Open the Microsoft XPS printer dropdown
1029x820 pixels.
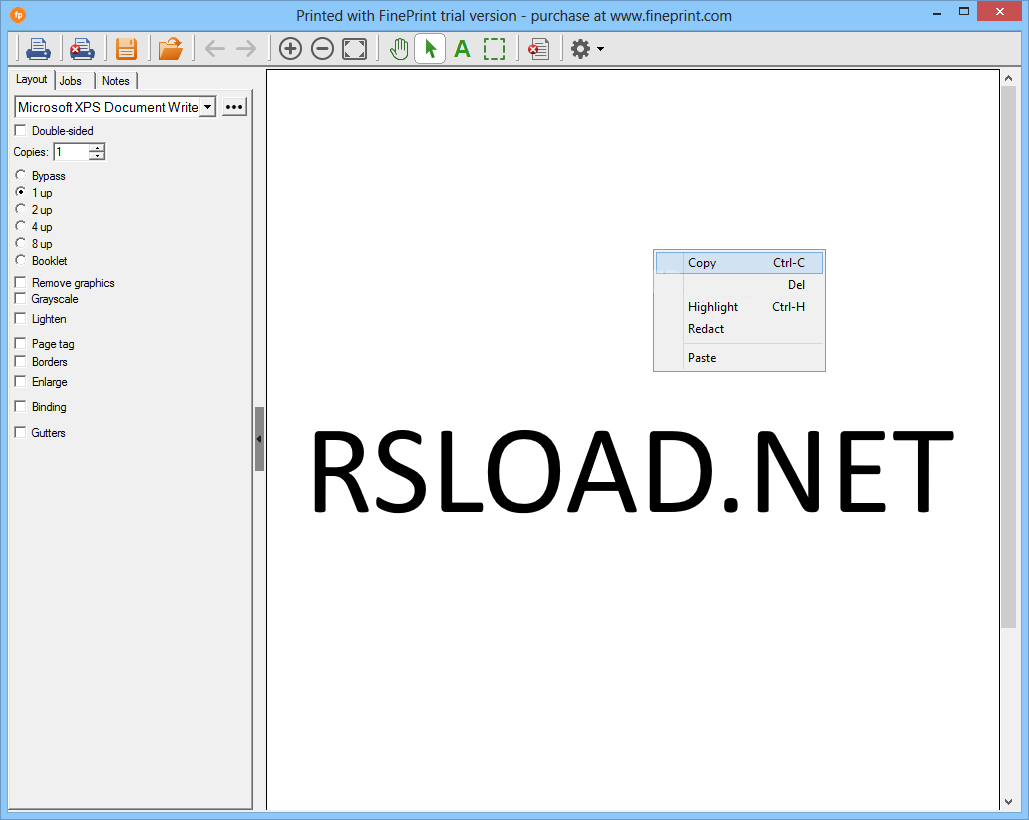tap(207, 107)
